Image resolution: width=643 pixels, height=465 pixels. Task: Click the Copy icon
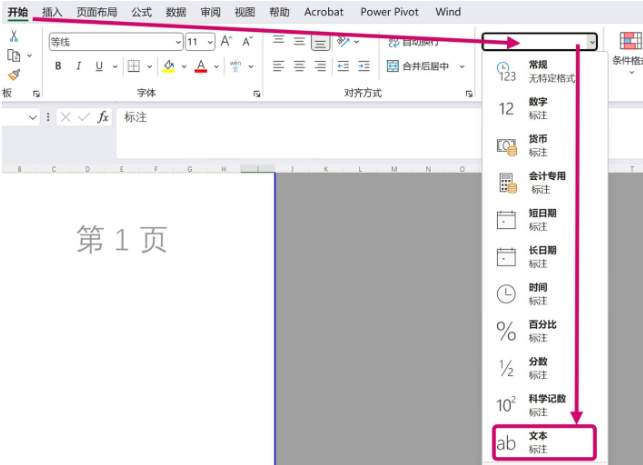[14, 55]
